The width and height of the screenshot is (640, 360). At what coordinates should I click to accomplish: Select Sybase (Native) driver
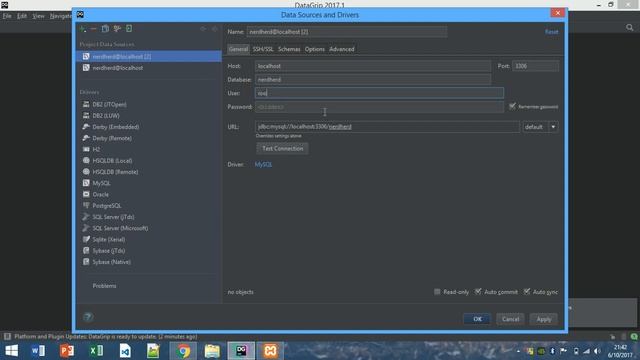coord(111,262)
